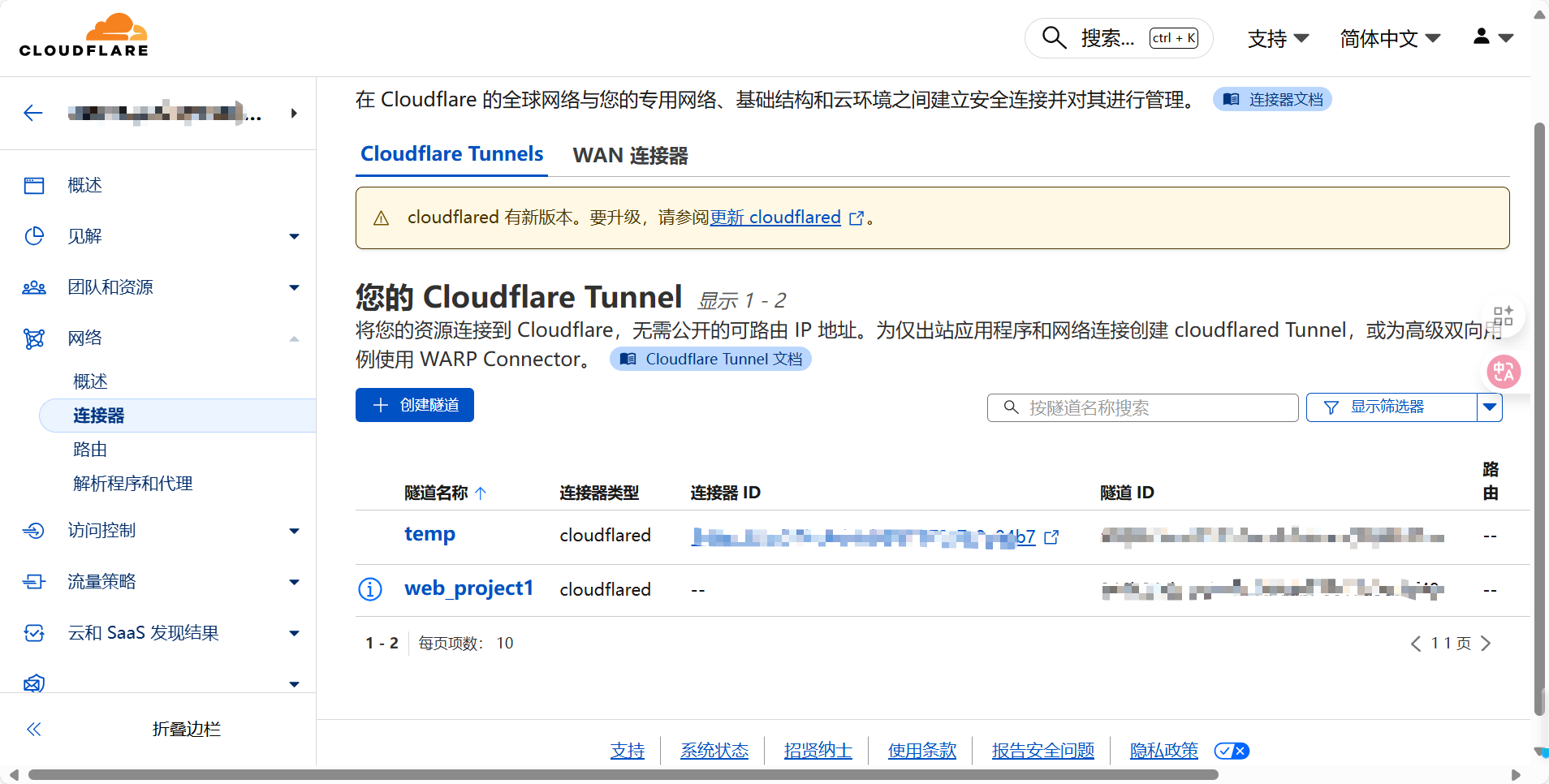Viewport: 1549px width, 784px height.
Task: Expand the 团队和资源 sidebar section
Action: pos(294,288)
